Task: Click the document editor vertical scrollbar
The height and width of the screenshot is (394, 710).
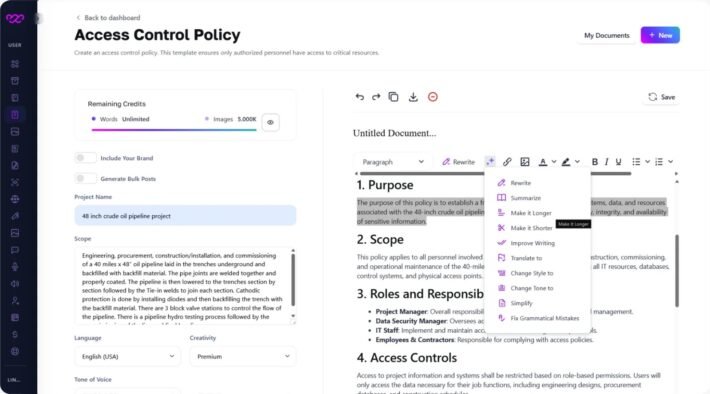Action: tap(677, 271)
